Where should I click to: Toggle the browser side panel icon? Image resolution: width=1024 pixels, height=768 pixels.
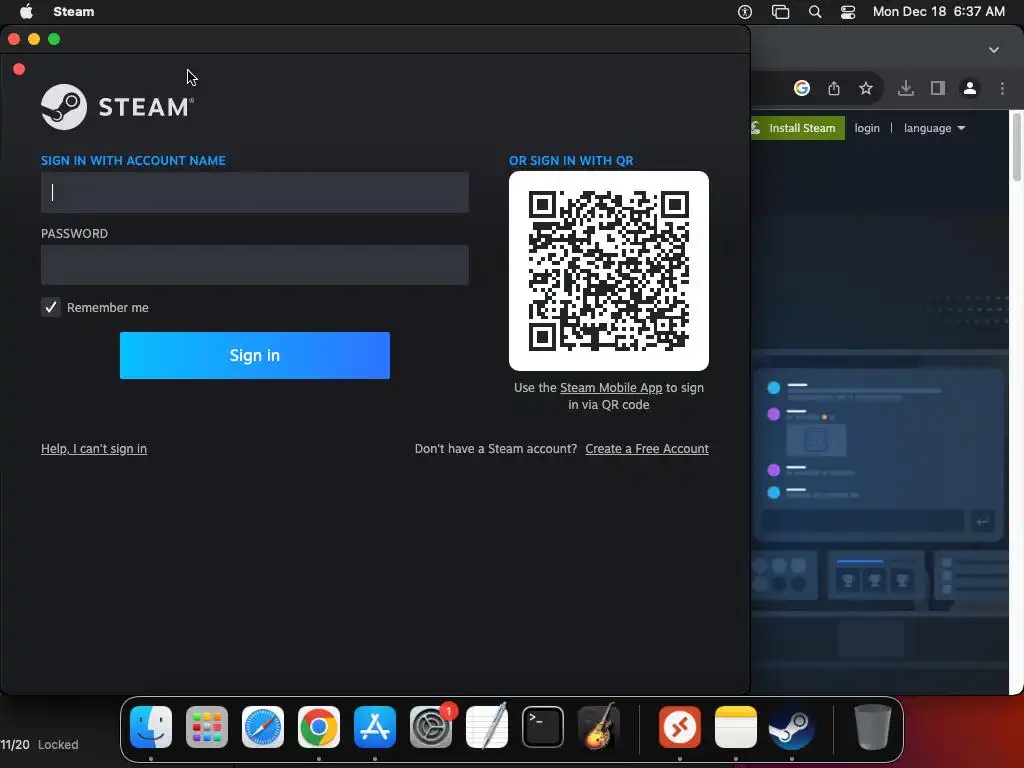[x=938, y=88]
